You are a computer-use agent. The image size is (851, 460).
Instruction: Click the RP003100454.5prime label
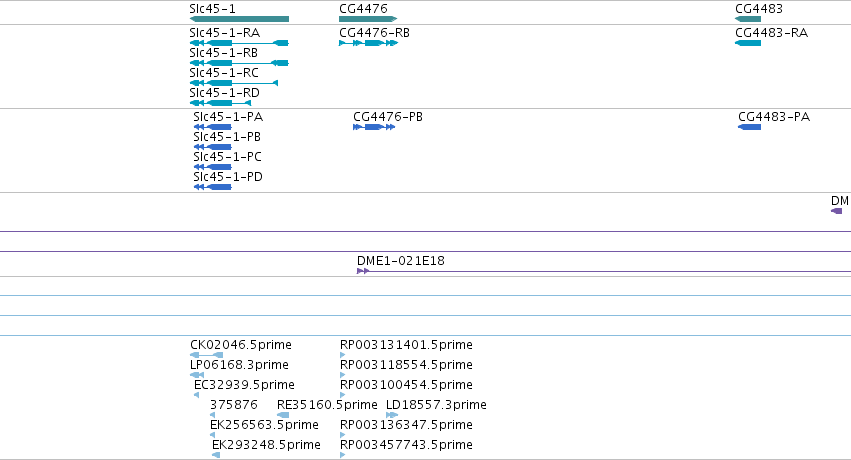coord(407,385)
